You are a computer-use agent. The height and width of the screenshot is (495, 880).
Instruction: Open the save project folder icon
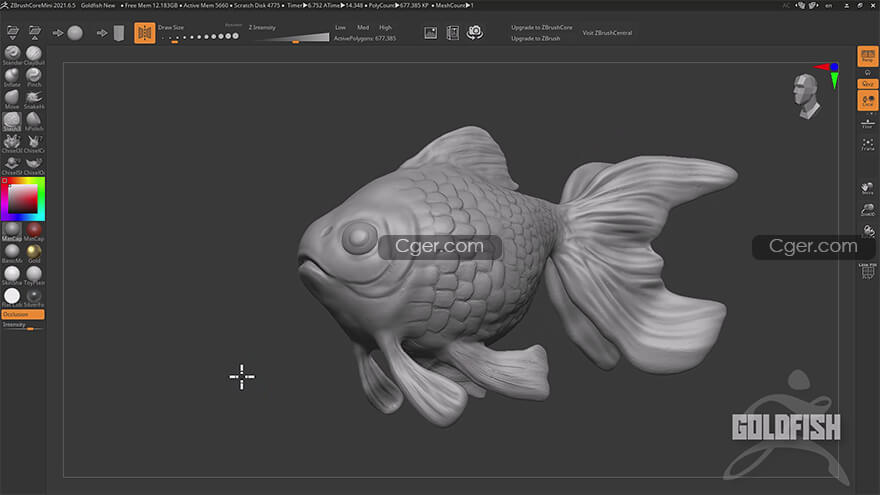(x=35, y=32)
